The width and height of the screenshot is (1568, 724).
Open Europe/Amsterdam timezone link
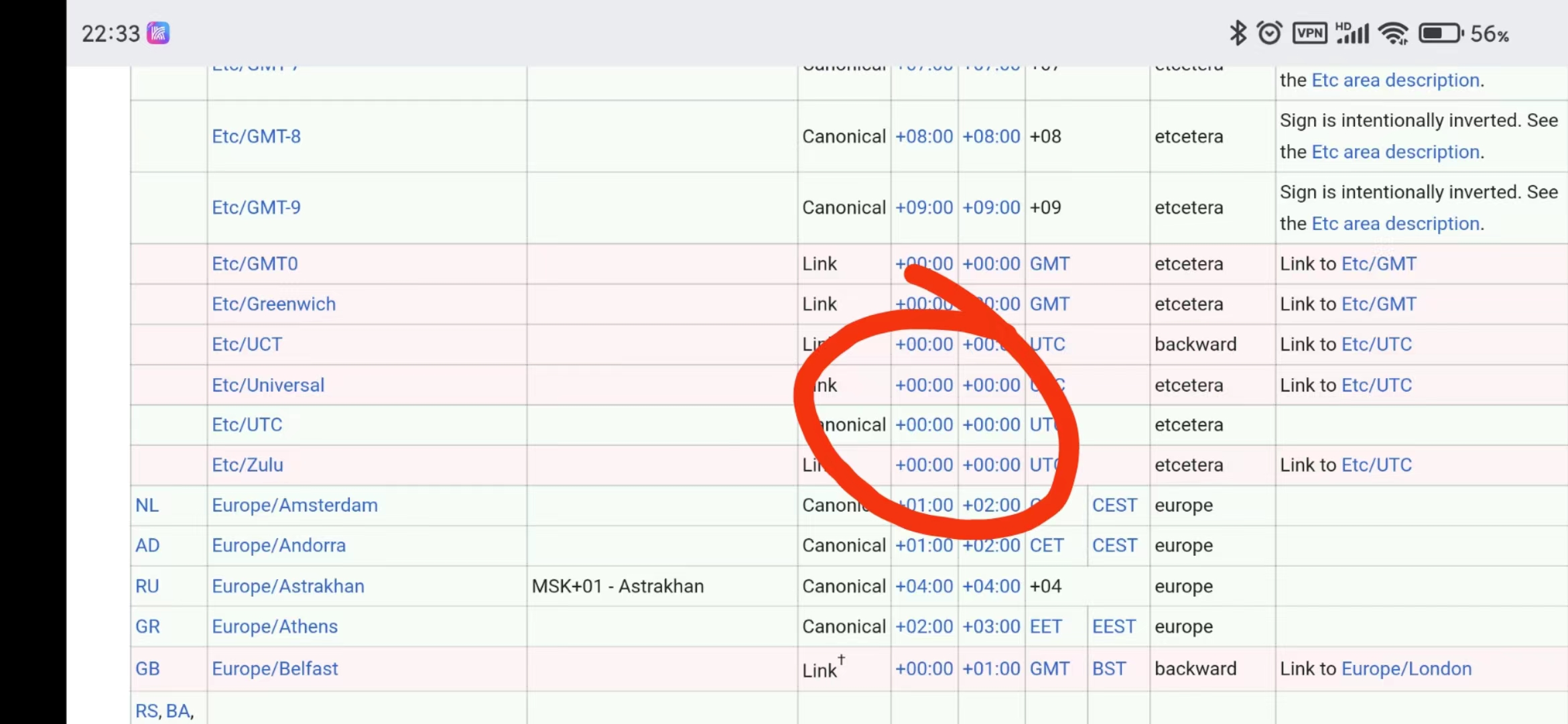coord(295,505)
